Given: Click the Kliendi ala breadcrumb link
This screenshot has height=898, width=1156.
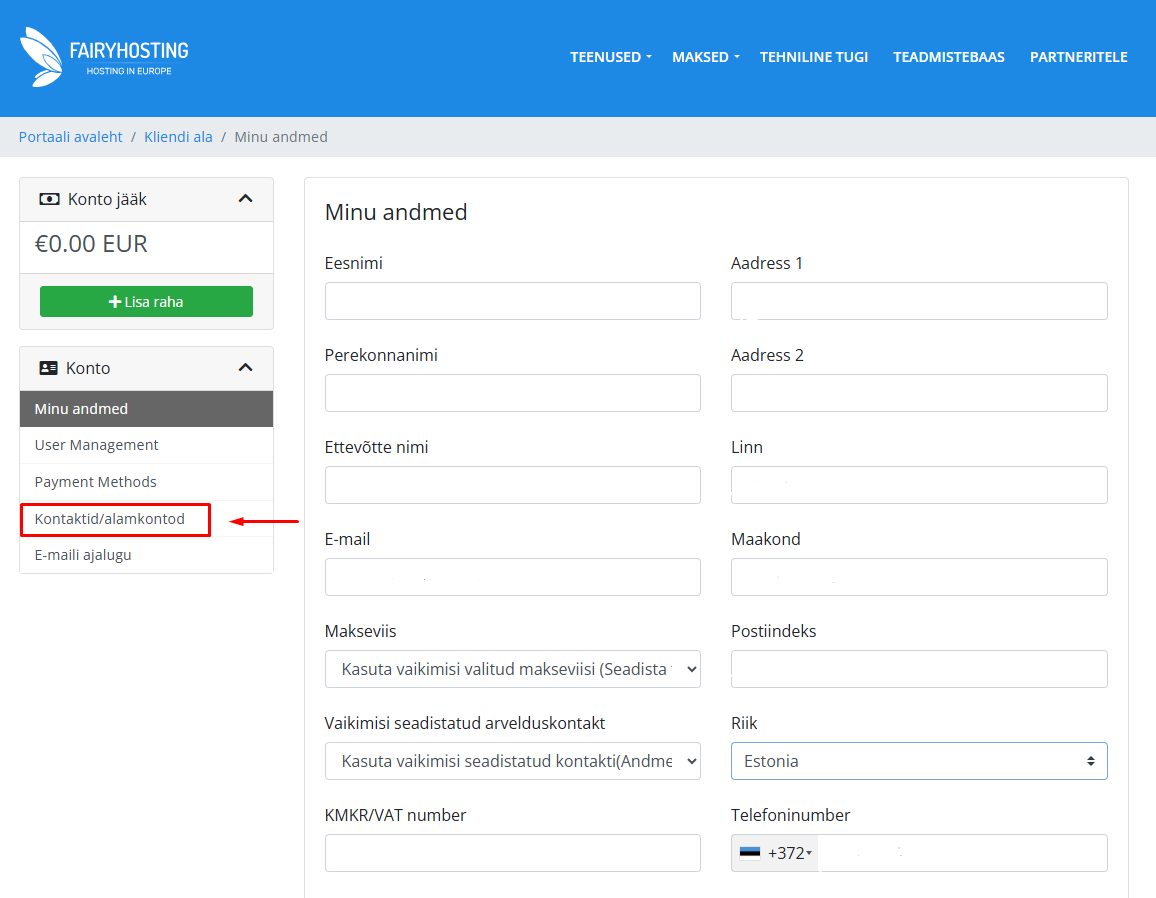Looking at the screenshot, I should click(178, 137).
